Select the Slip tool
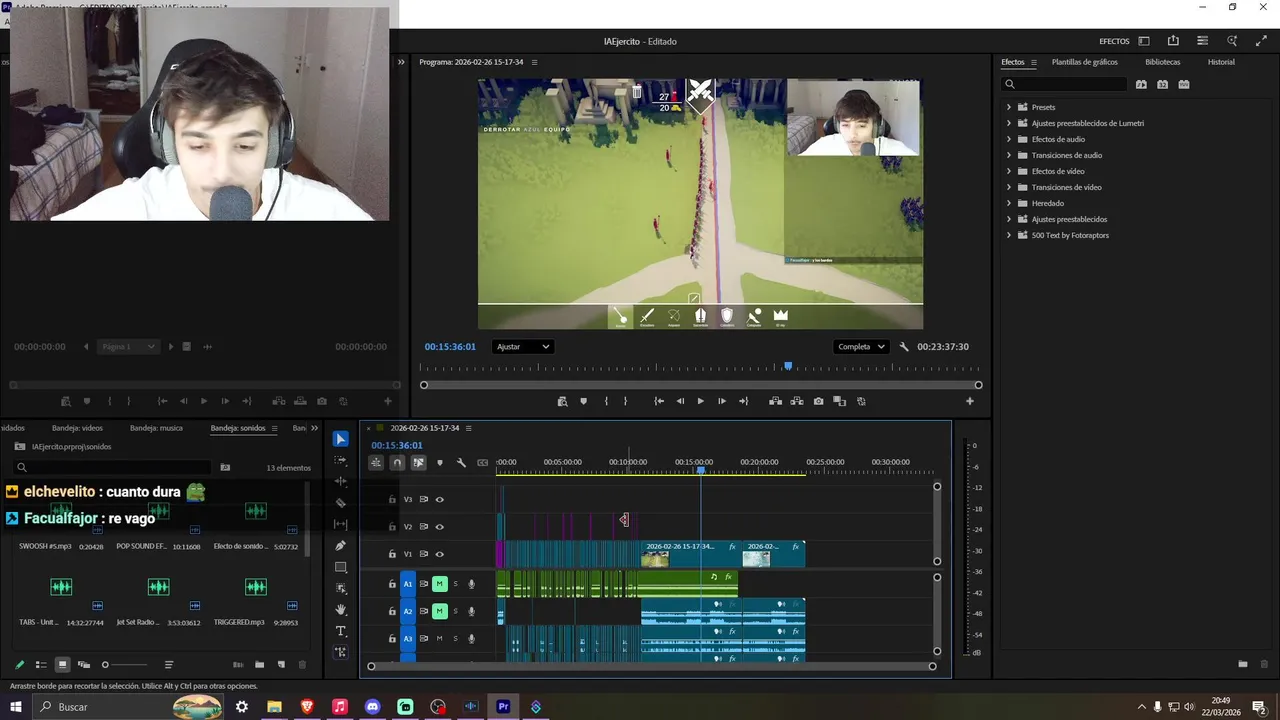Screen dimensions: 1280x720 pyautogui.click(x=340, y=524)
